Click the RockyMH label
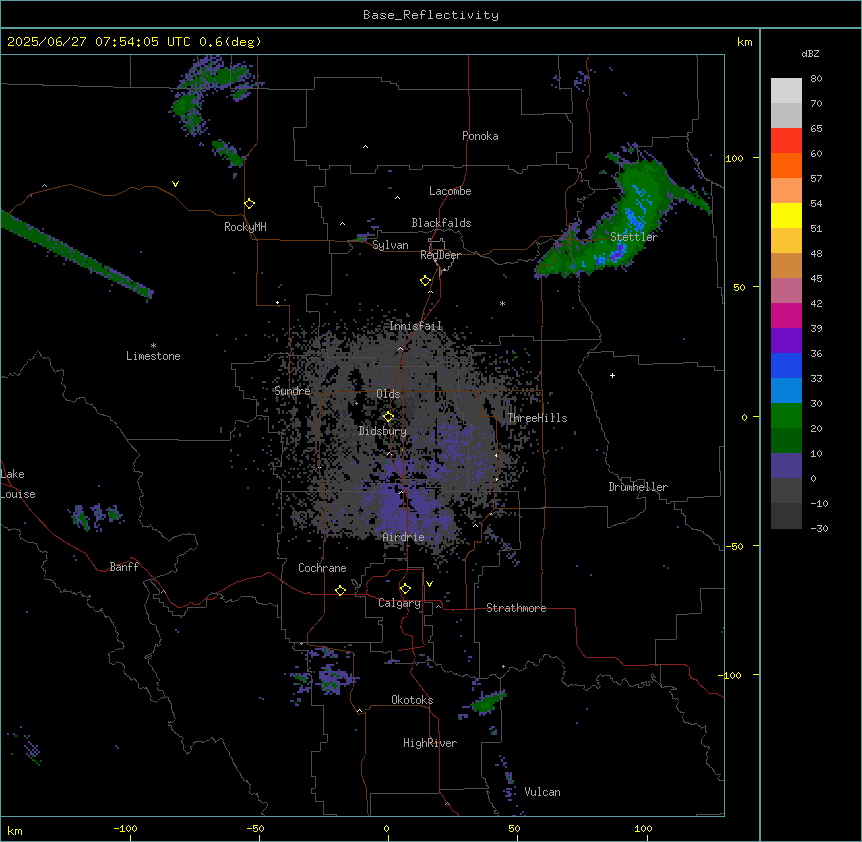The image size is (862, 842). coord(245,226)
